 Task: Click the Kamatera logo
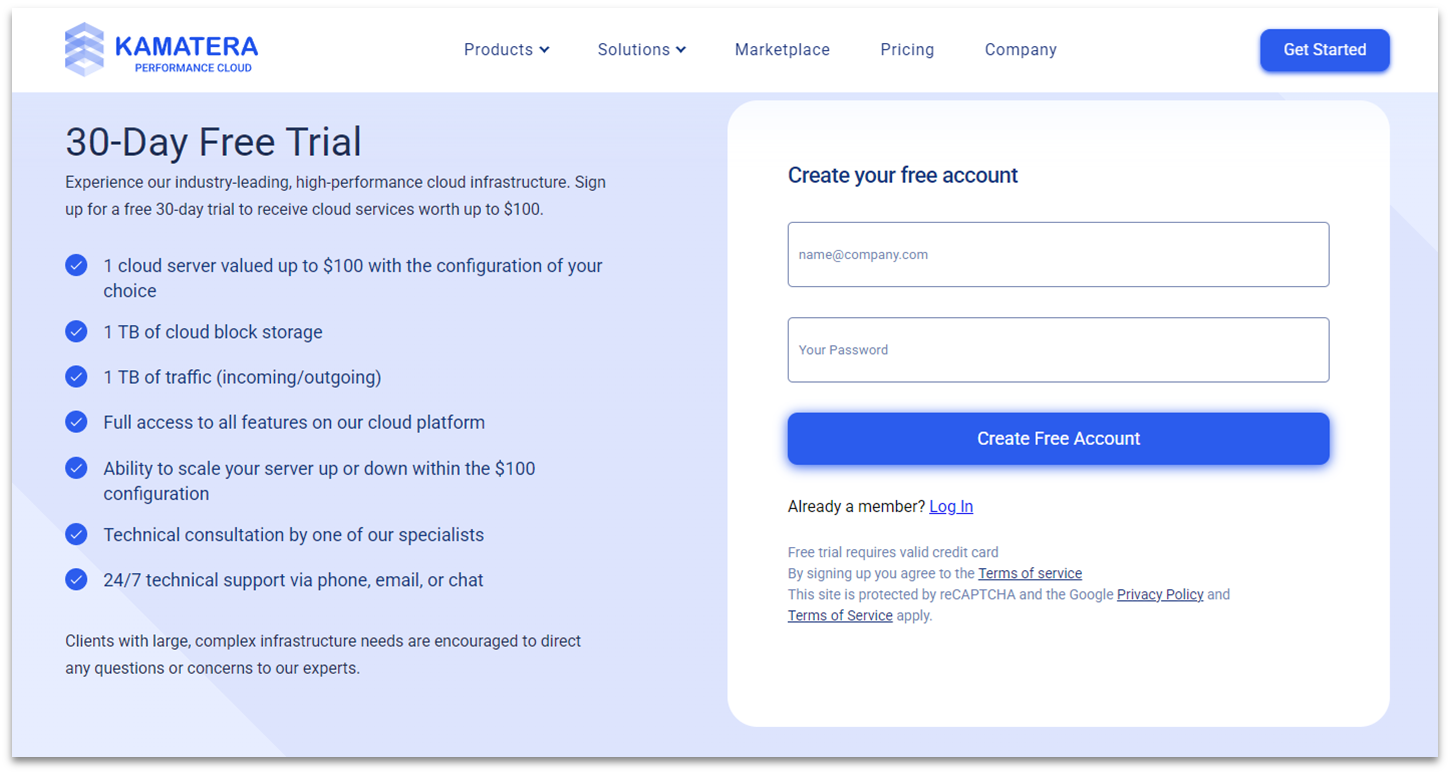pyautogui.click(x=160, y=46)
